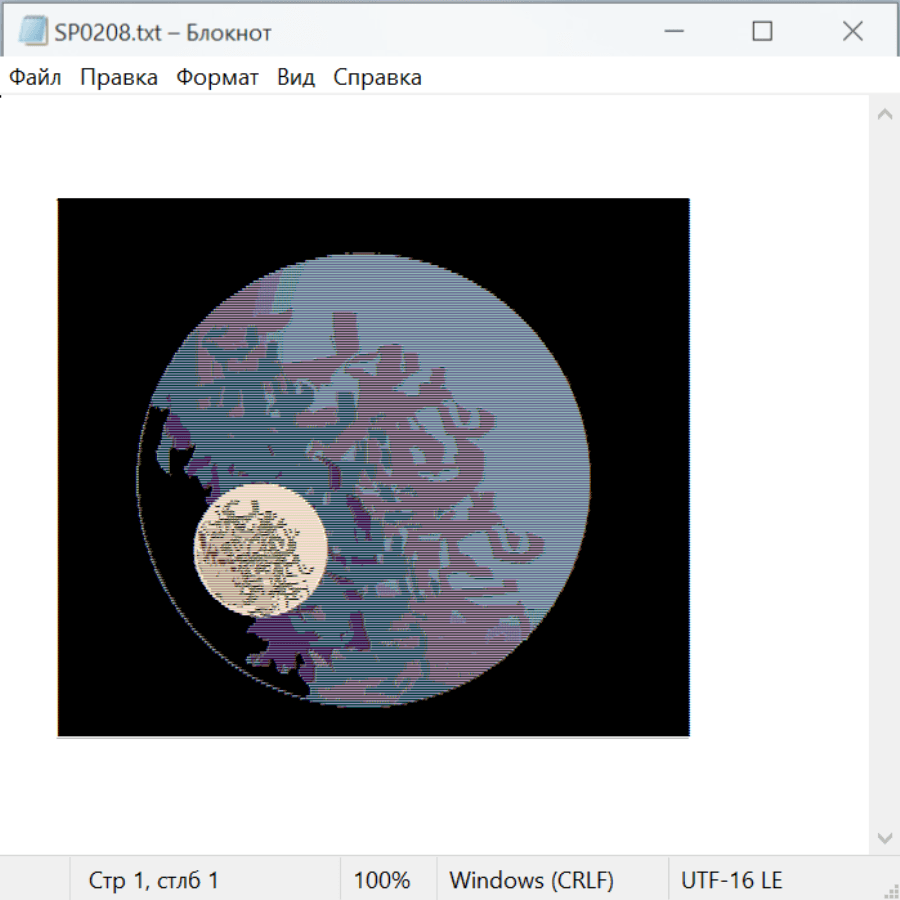
Task: Open the Файл menu
Action: [35, 78]
